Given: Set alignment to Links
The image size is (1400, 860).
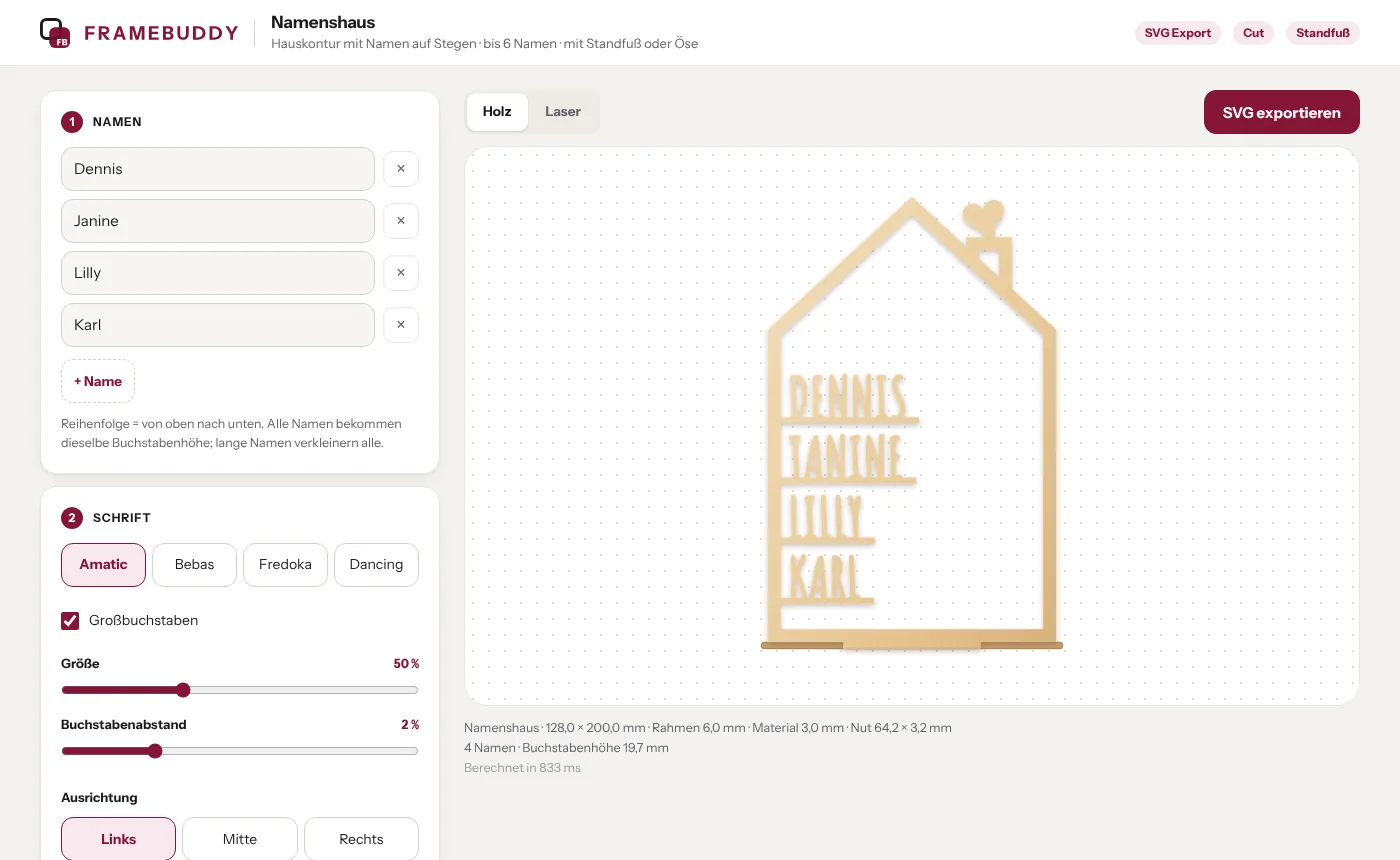Looking at the screenshot, I should point(118,839).
